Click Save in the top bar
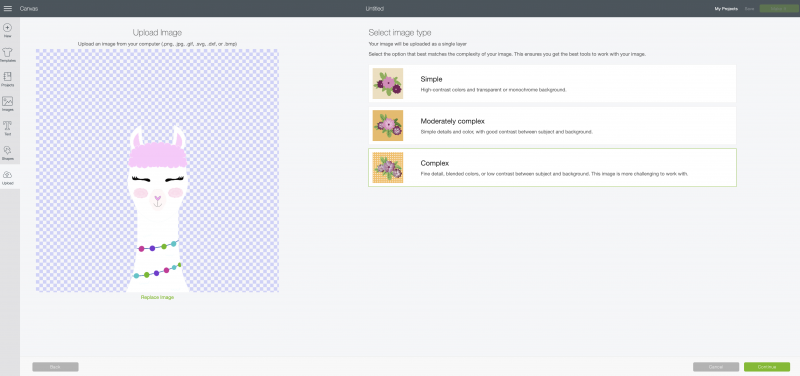The height and width of the screenshot is (376, 800). pyautogui.click(x=749, y=9)
